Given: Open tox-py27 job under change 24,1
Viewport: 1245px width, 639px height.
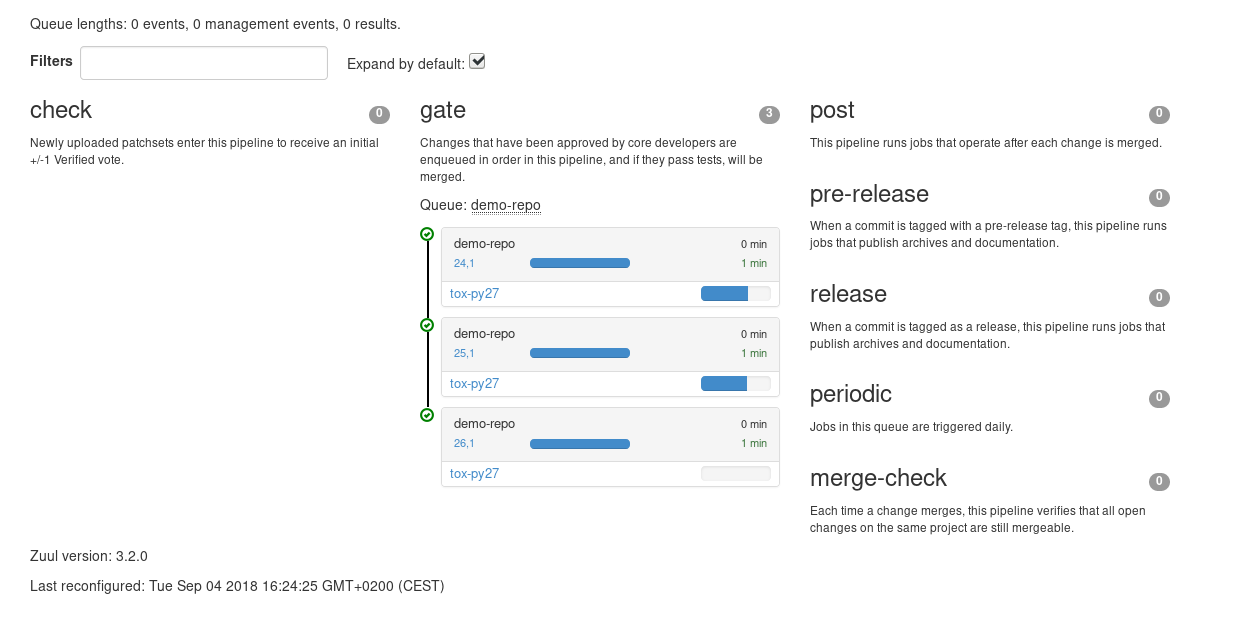Looking at the screenshot, I should (474, 294).
